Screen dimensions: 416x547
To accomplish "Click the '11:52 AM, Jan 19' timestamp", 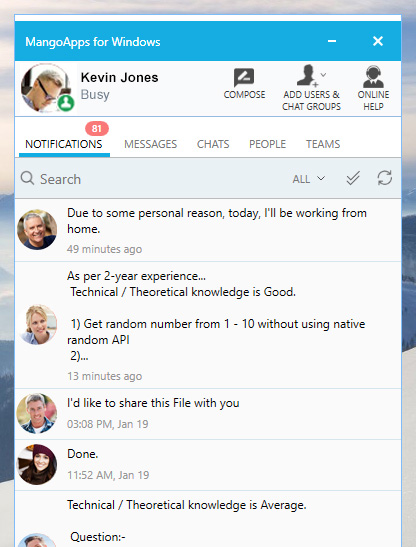I will pos(108,475).
